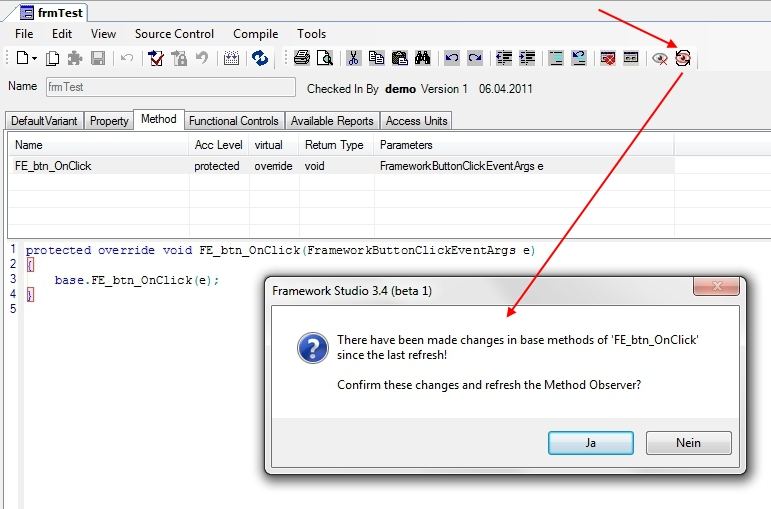Screen dimensions: 771x509
Task: Select the FE_btn_OnClick method row
Action: click(342, 166)
